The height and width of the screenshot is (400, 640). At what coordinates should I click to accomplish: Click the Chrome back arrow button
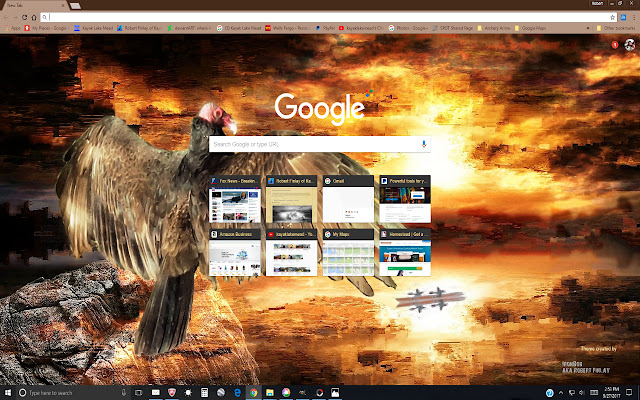click(x=7, y=18)
